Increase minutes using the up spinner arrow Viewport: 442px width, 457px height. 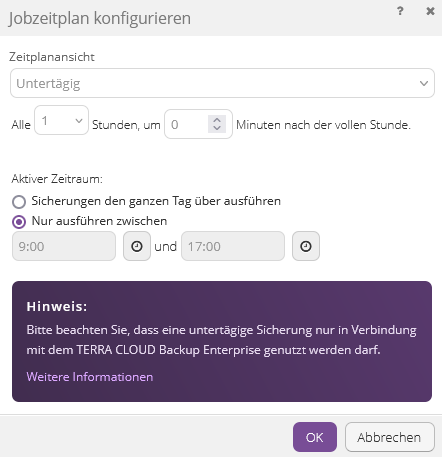click(x=217, y=120)
